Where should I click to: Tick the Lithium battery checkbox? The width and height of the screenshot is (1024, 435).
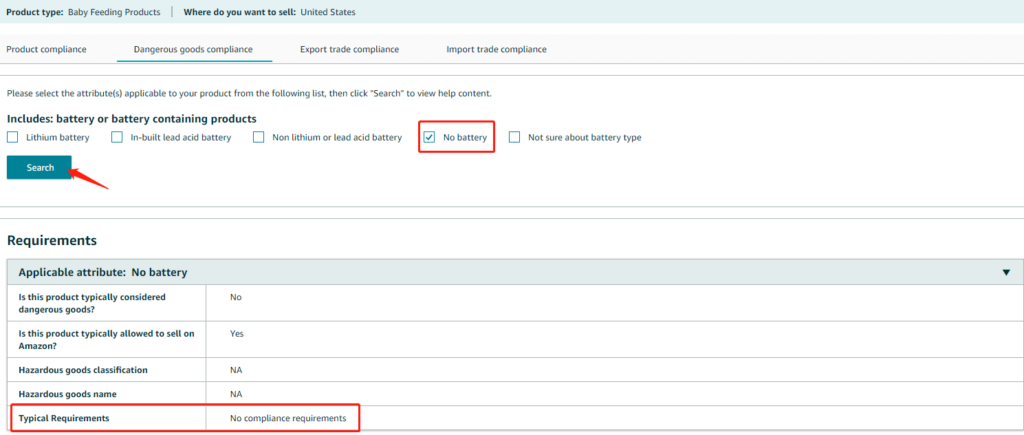(13, 137)
